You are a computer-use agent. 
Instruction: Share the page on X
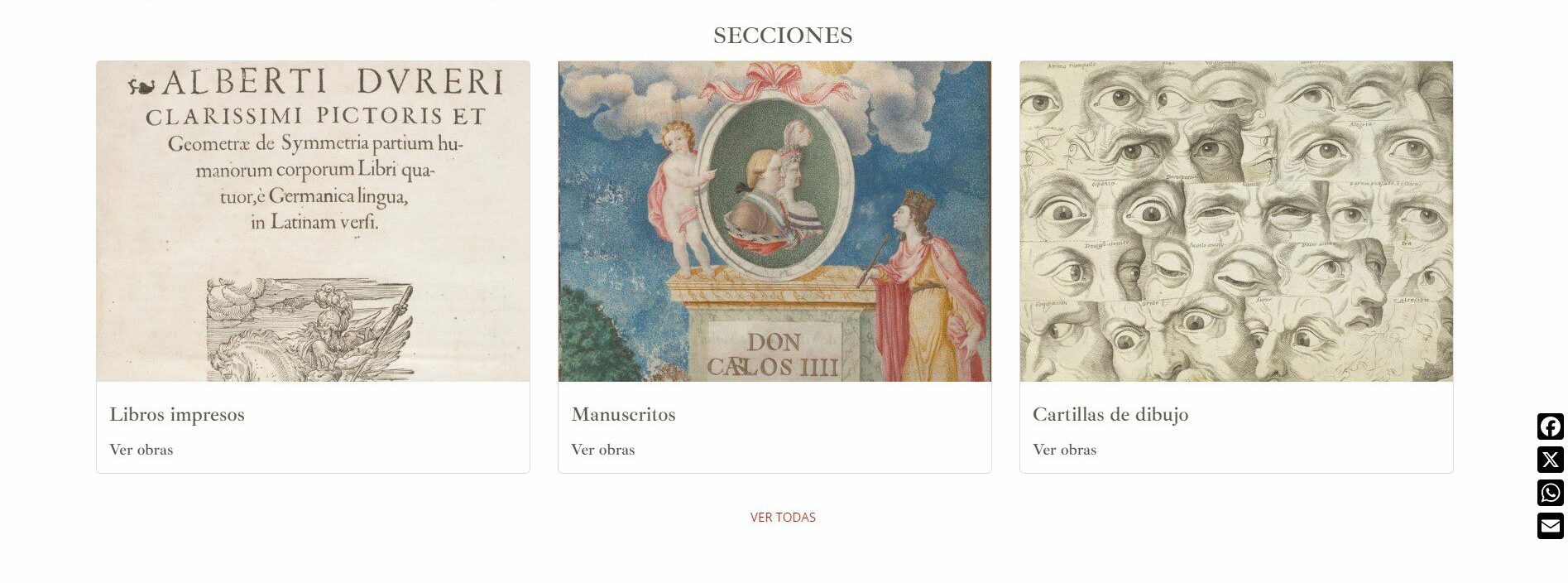tap(1550, 460)
